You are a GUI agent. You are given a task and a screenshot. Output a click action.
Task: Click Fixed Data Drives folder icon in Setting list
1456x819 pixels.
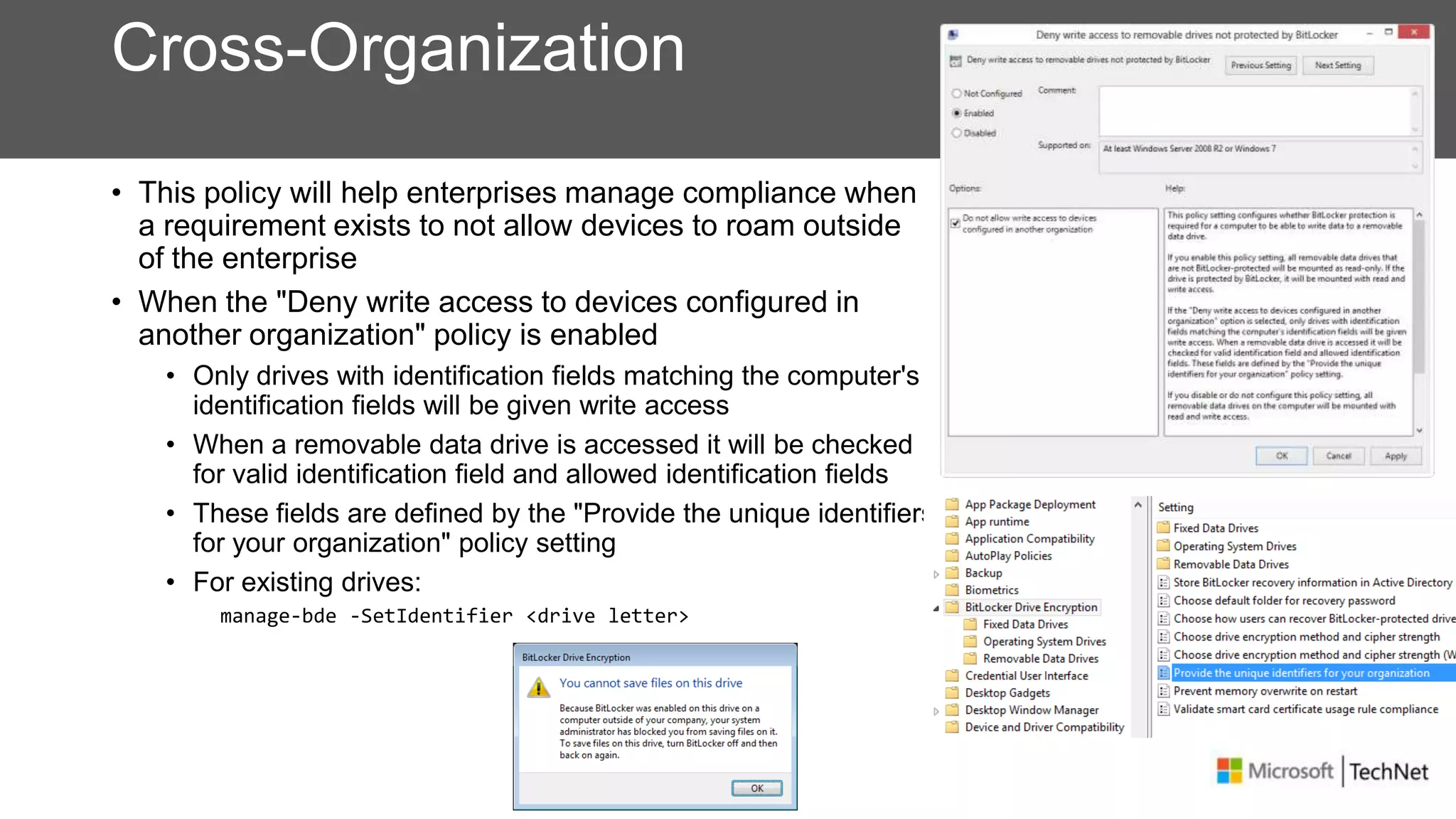coord(1163,528)
